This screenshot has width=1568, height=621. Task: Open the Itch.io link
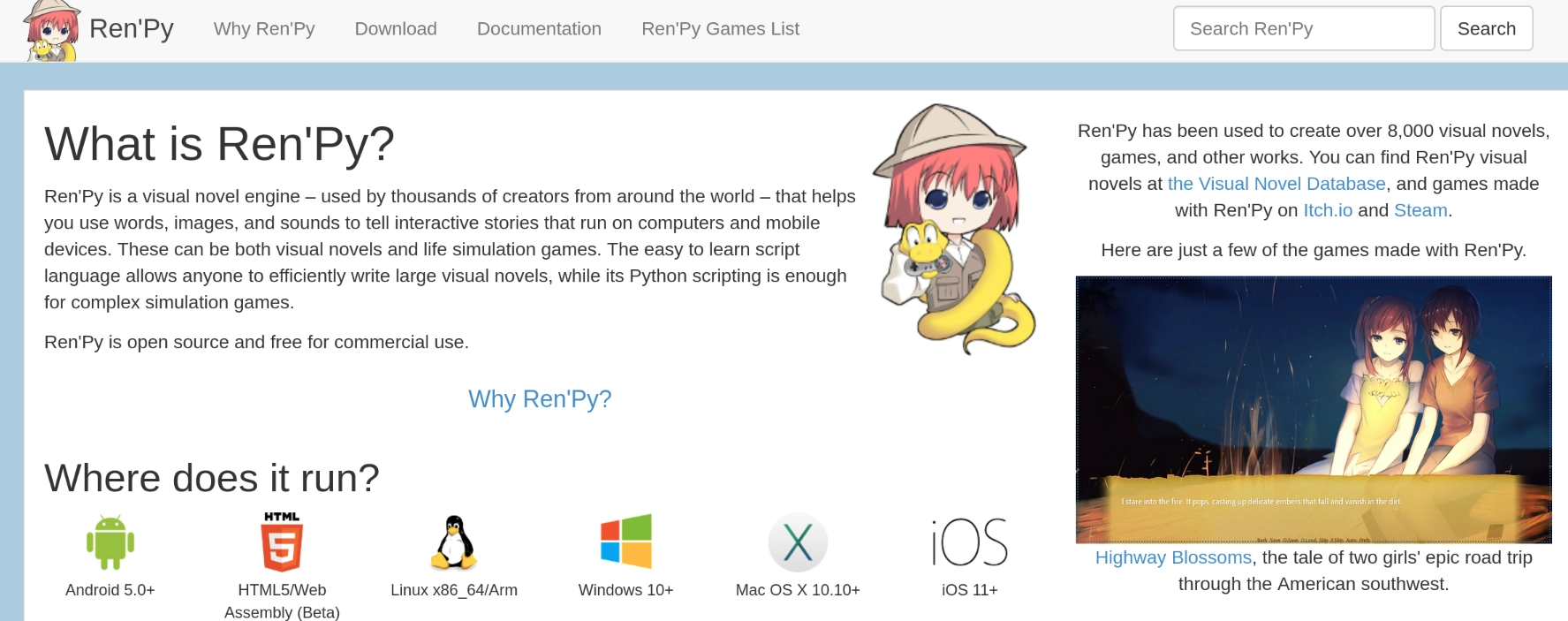tap(1328, 210)
